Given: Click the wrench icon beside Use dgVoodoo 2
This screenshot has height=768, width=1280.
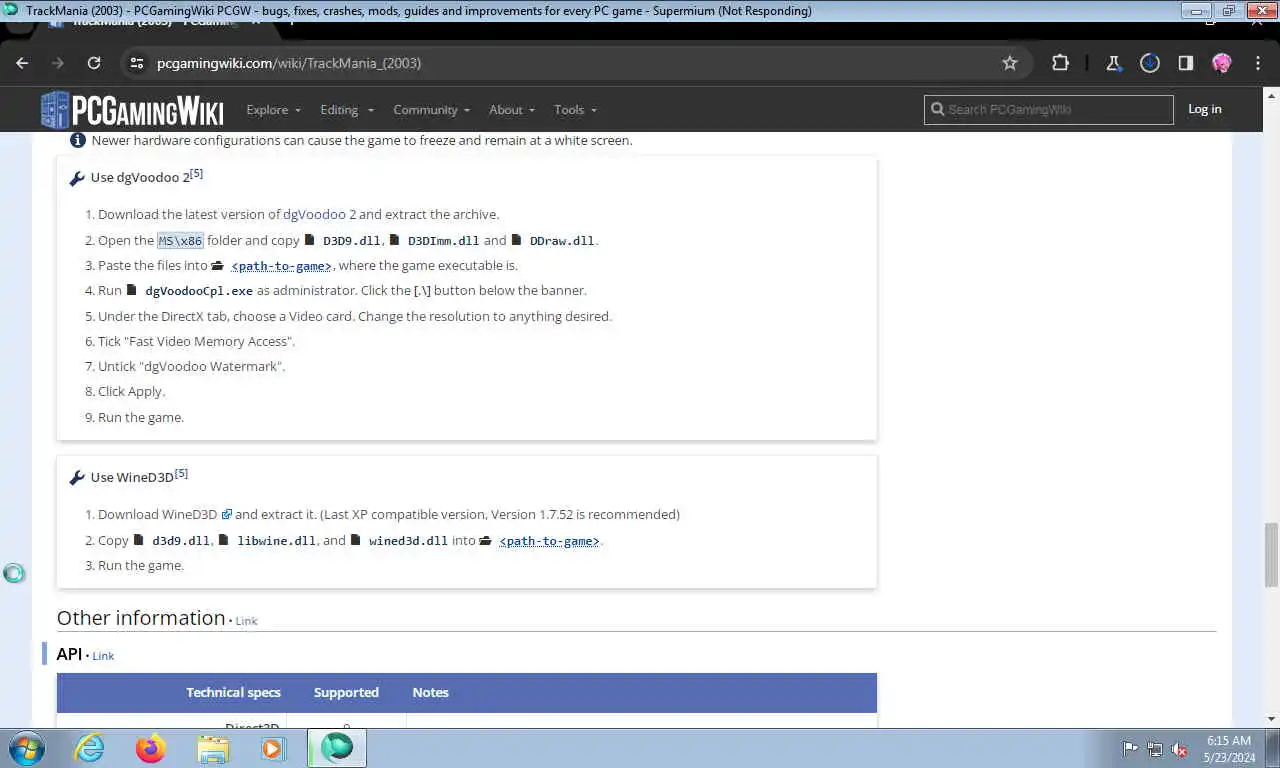Looking at the screenshot, I should pyautogui.click(x=77, y=179).
